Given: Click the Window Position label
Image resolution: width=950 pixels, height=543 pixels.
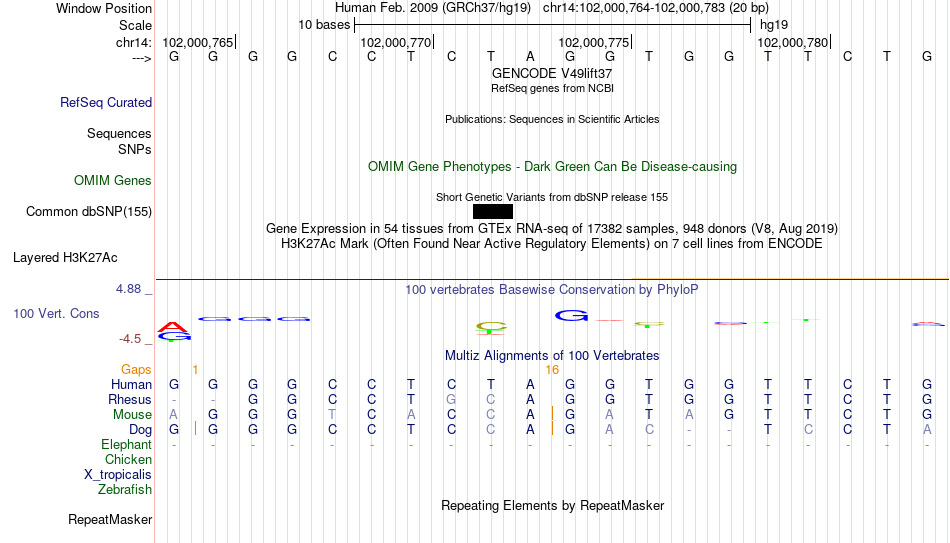Looking at the screenshot, I should (104, 8).
